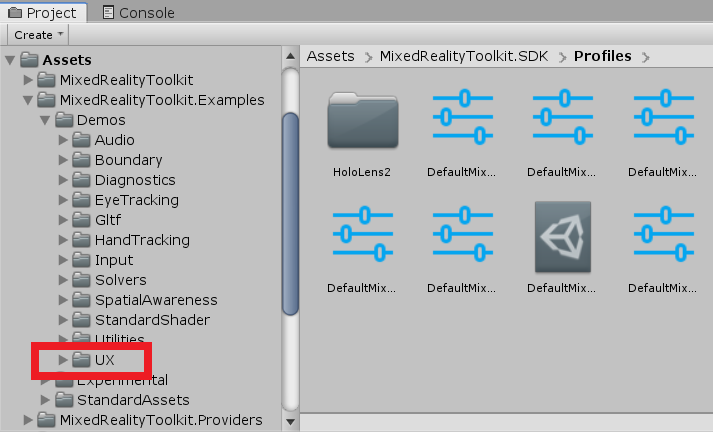Viewport: 713px width, 432px height.
Task: Select the 'SpatialAwareness' row label
Action: click(156, 300)
